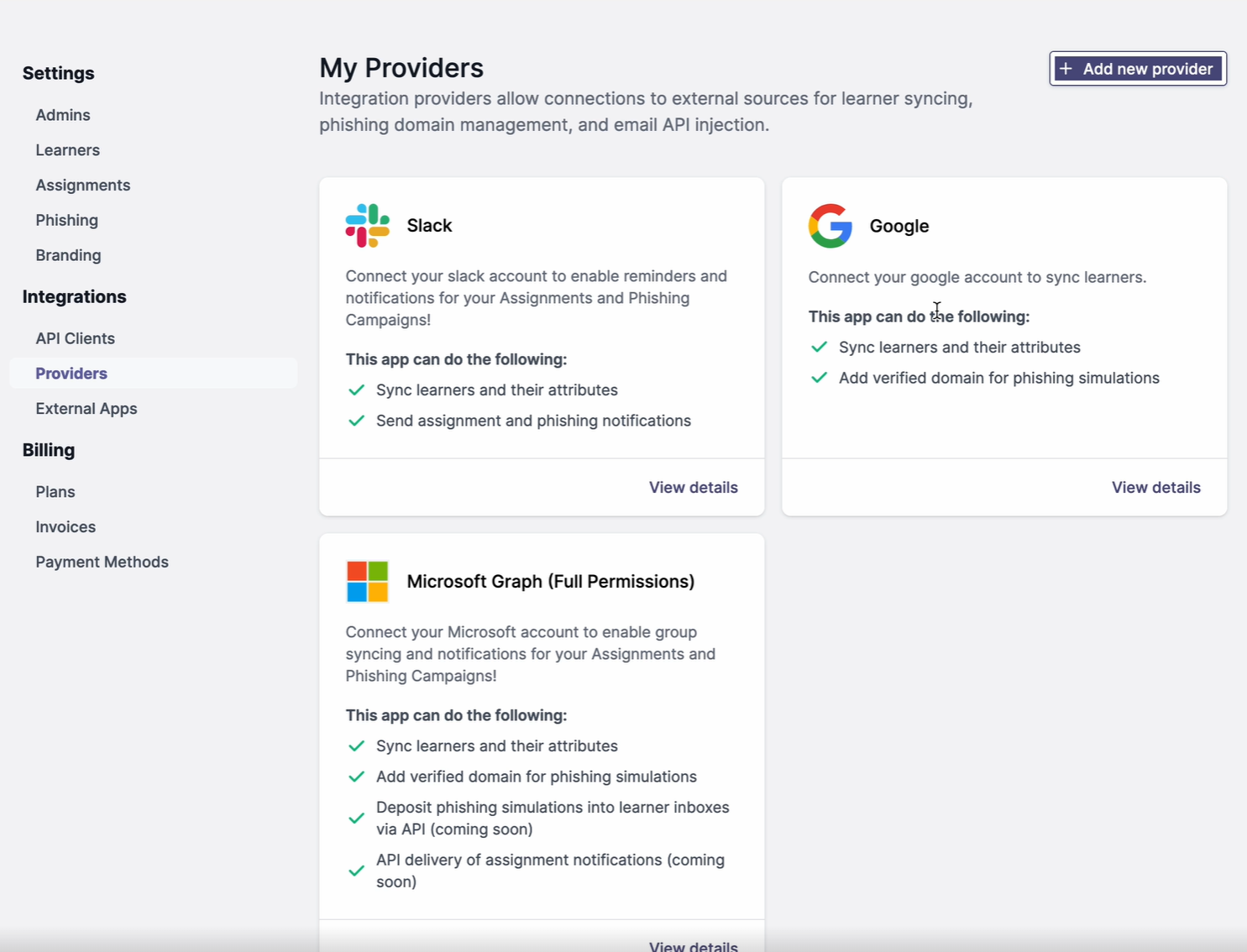Click 'Send assignment and phishing notifications' text
The width and height of the screenshot is (1247, 952).
[533, 421]
